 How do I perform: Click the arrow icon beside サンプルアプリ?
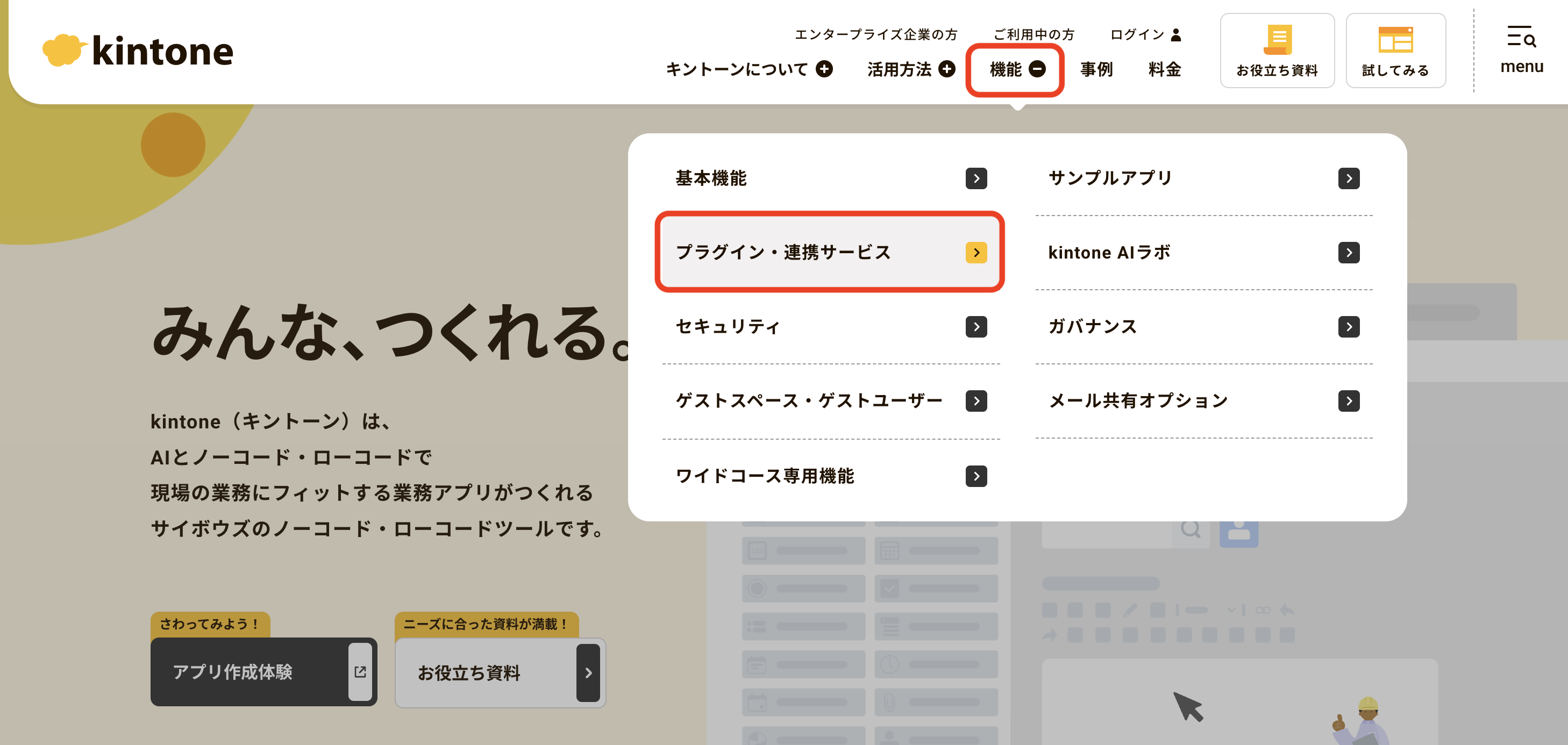click(1350, 178)
